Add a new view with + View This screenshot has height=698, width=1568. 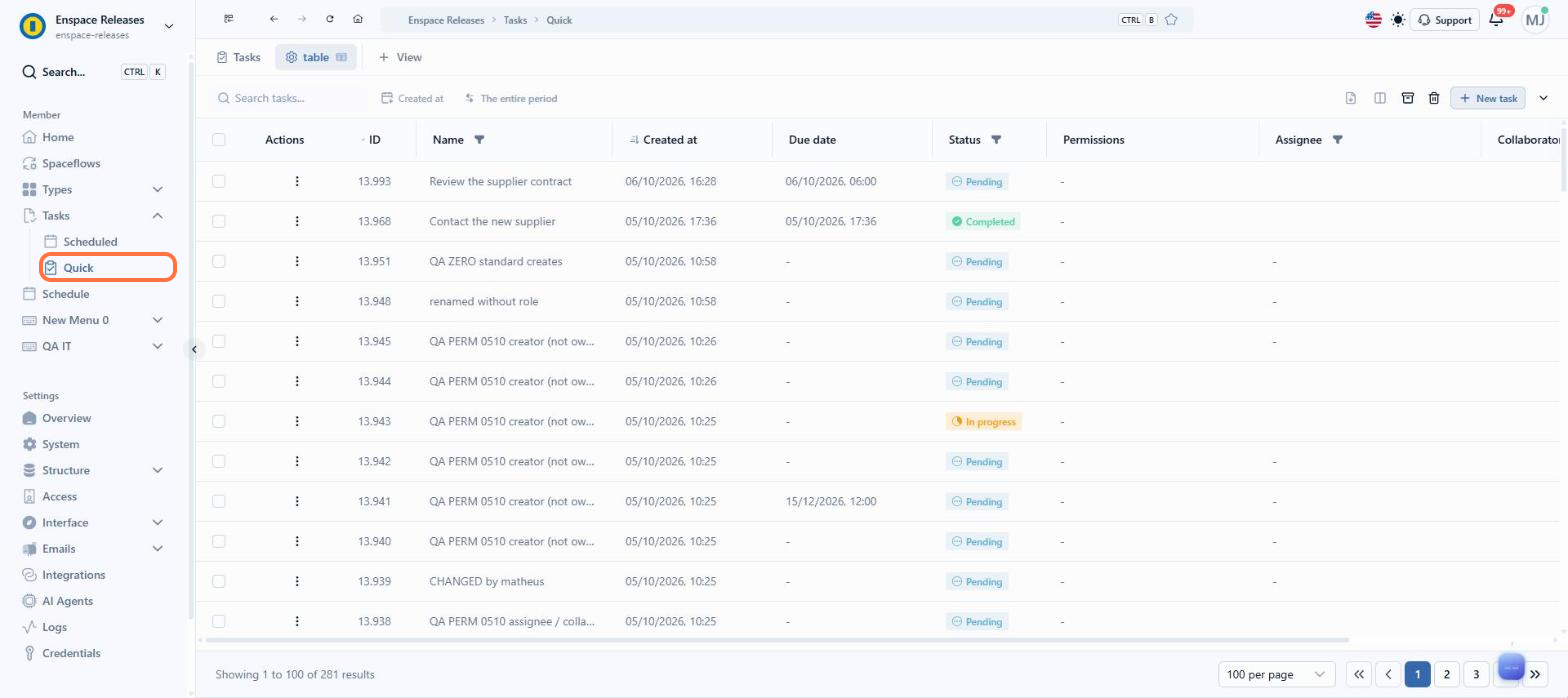point(400,57)
